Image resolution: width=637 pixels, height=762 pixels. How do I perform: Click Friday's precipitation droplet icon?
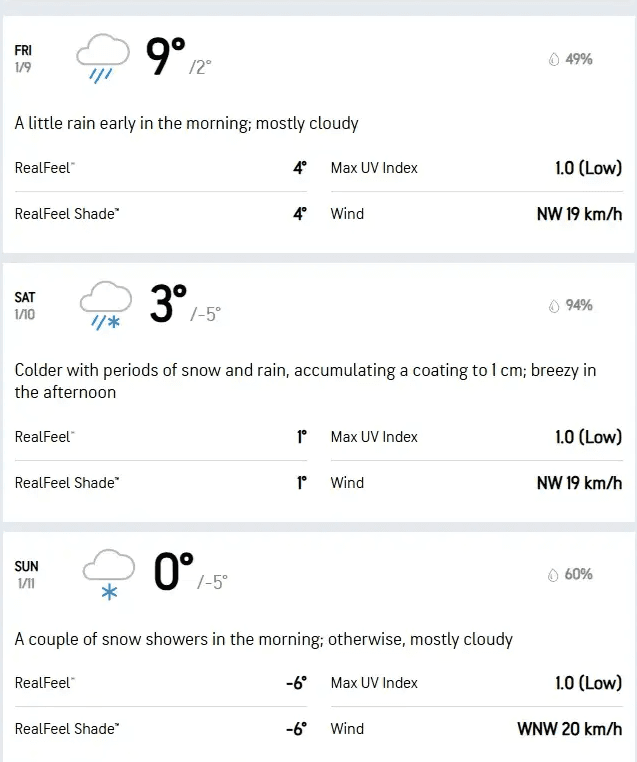pos(553,60)
